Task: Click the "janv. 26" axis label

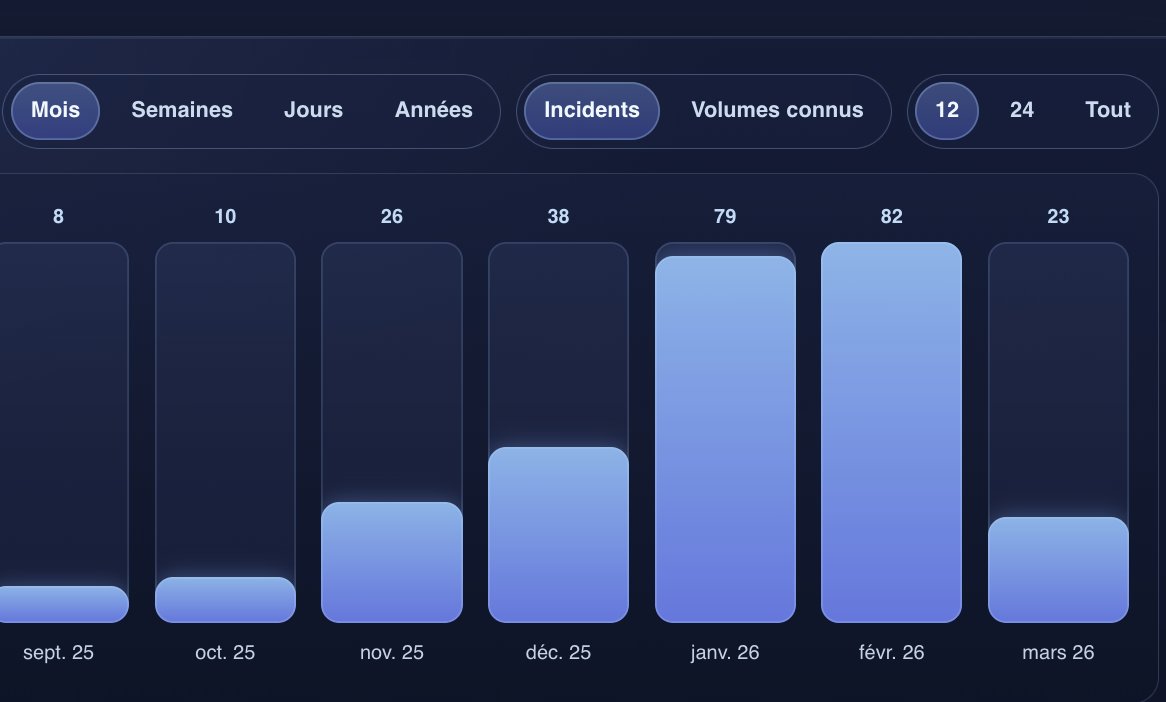Action: tap(726, 652)
